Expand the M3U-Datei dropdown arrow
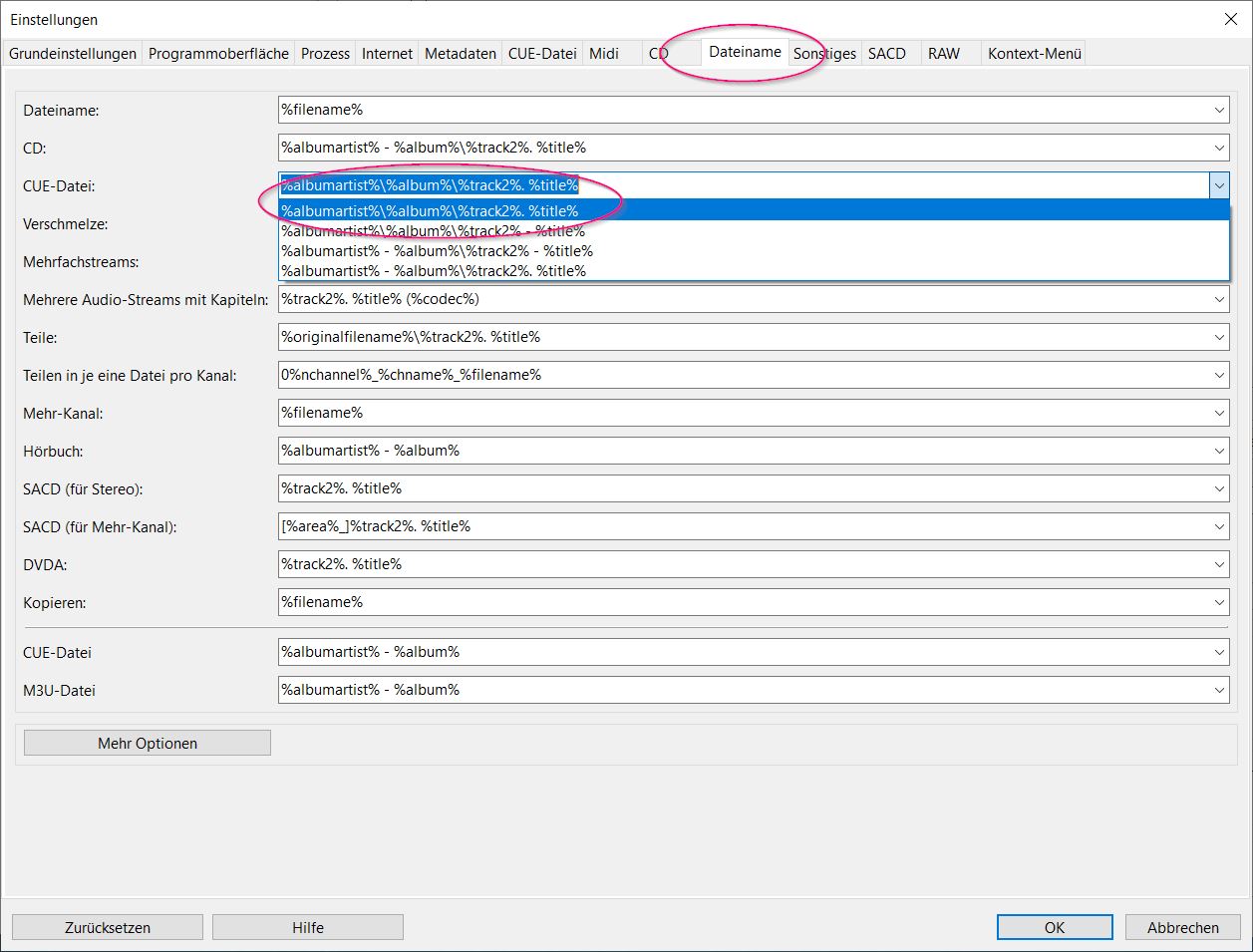1253x952 pixels. tap(1219, 690)
